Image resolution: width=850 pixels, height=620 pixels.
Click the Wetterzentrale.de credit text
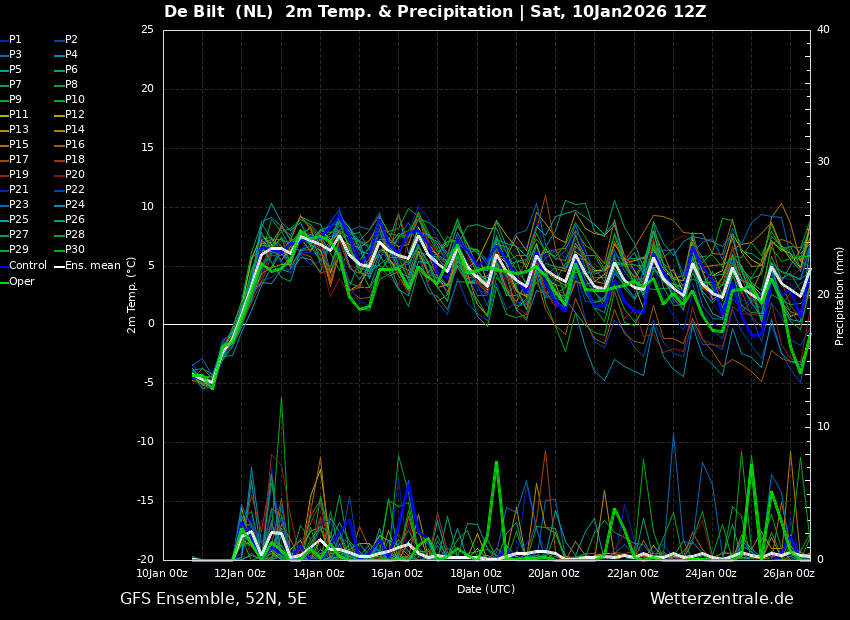(722, 599)
